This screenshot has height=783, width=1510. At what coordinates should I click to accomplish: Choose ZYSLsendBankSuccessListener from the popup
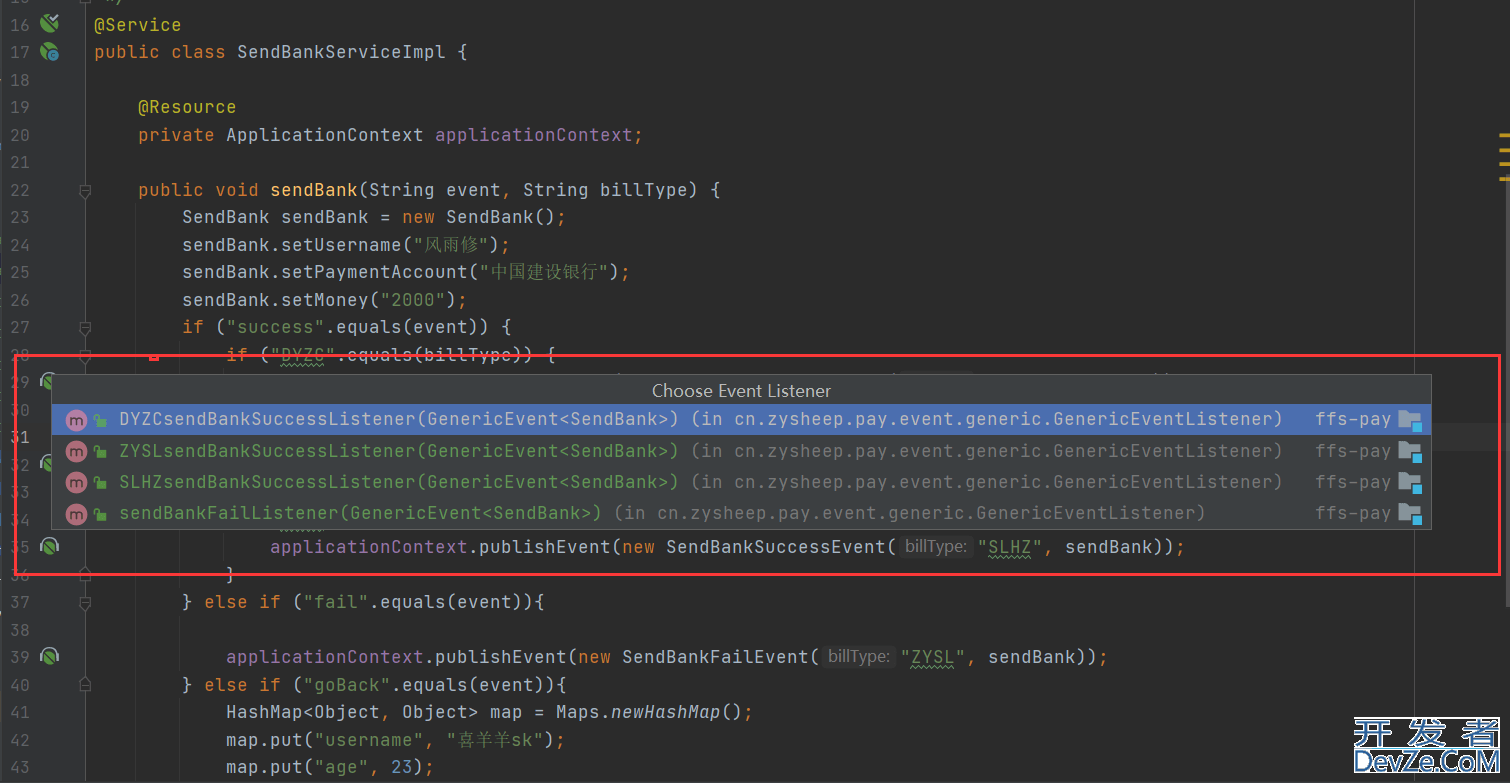point(741,451)
